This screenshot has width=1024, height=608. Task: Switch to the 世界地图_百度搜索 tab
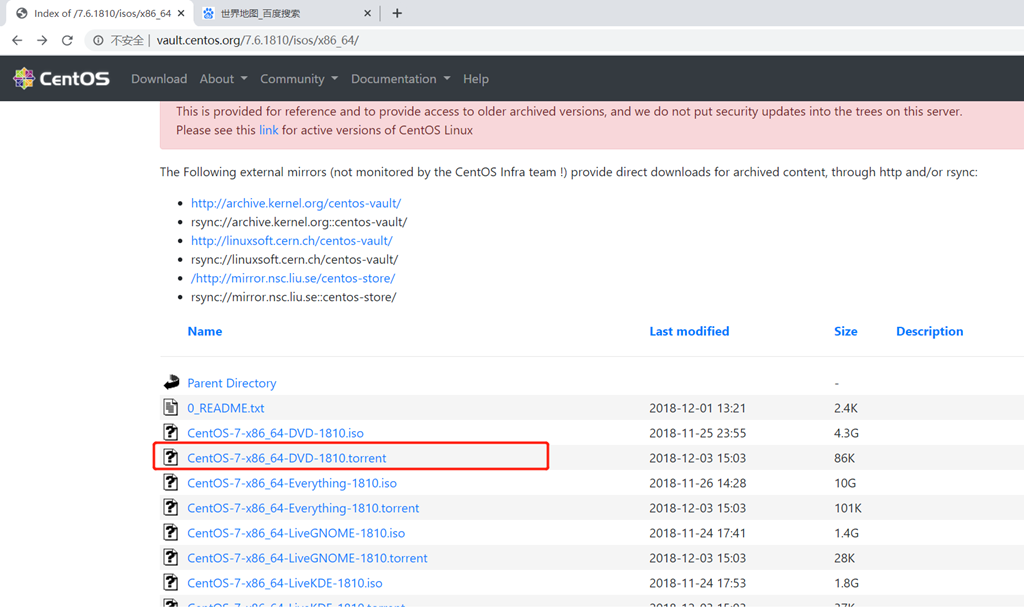pos(287,13)
